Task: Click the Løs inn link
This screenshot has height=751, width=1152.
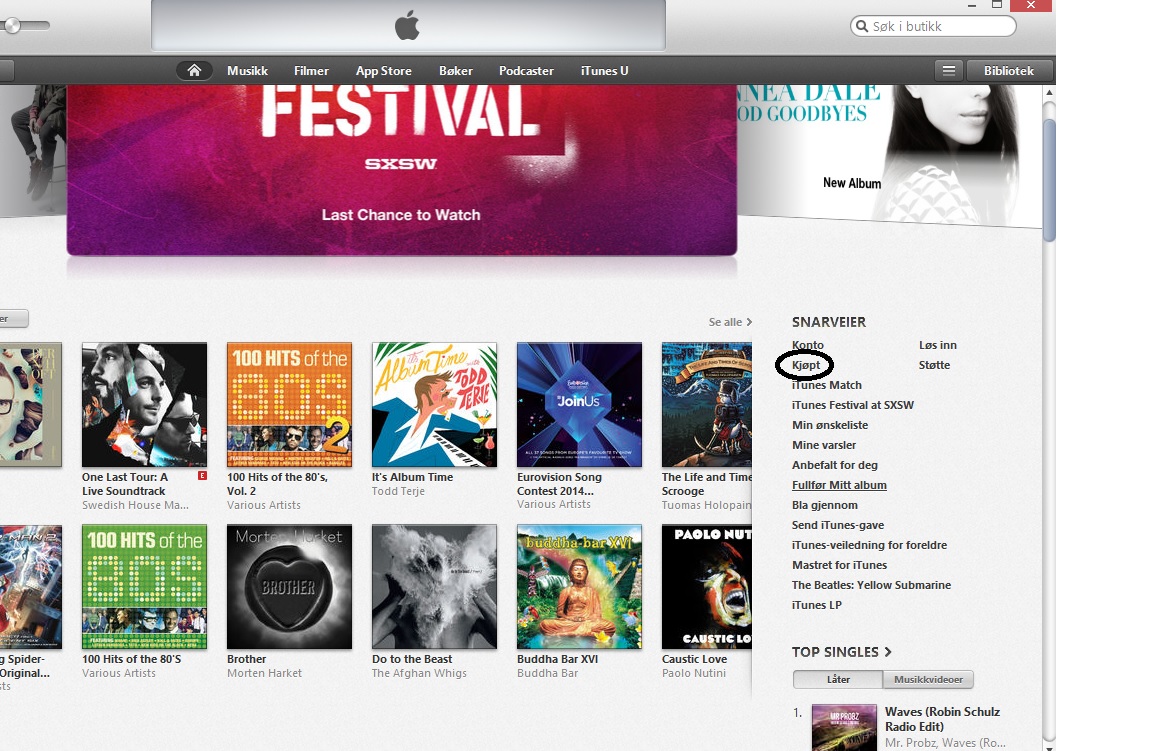Action: tap(937, 345)
